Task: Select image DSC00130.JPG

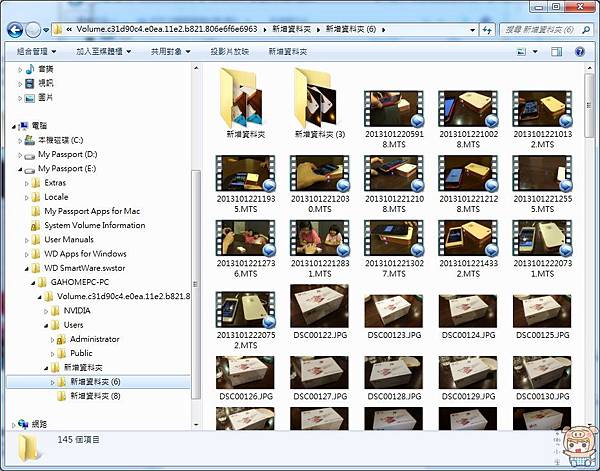Action: click(542, 378)
